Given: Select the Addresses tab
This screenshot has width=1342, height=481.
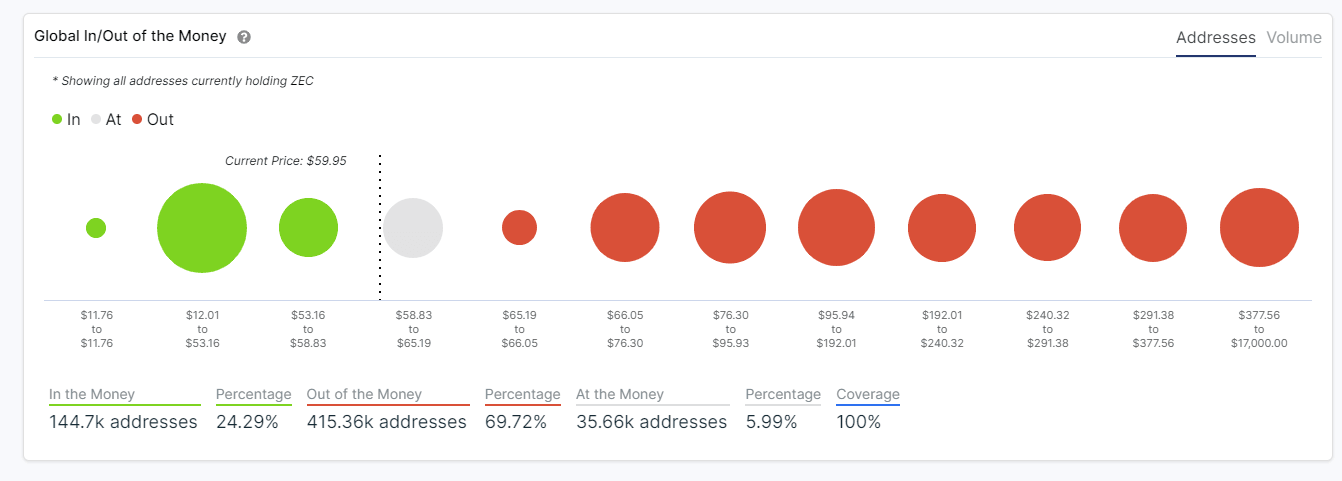Looking at the screenshot, I should pyautogui.click(x=1215, y=37).
